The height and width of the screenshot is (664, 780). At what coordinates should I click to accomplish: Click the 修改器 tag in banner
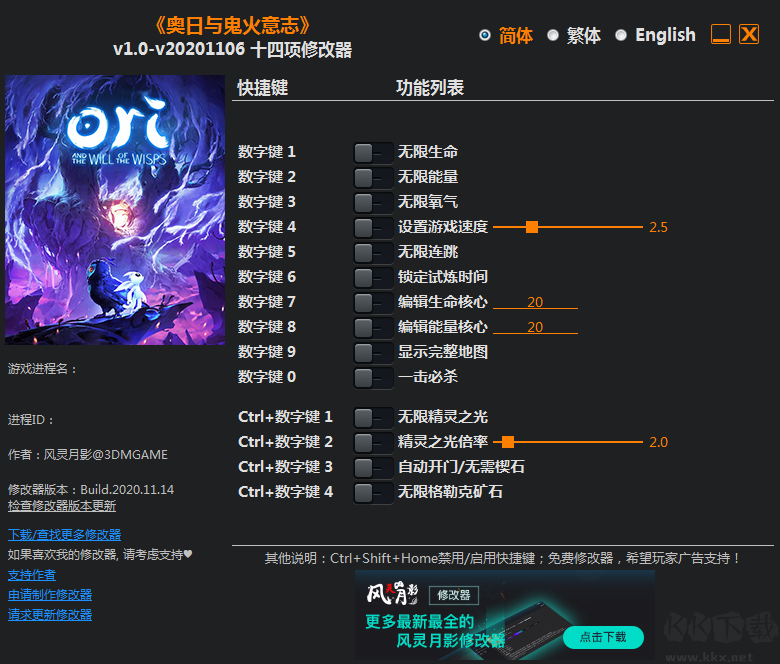tap(454, 595)
